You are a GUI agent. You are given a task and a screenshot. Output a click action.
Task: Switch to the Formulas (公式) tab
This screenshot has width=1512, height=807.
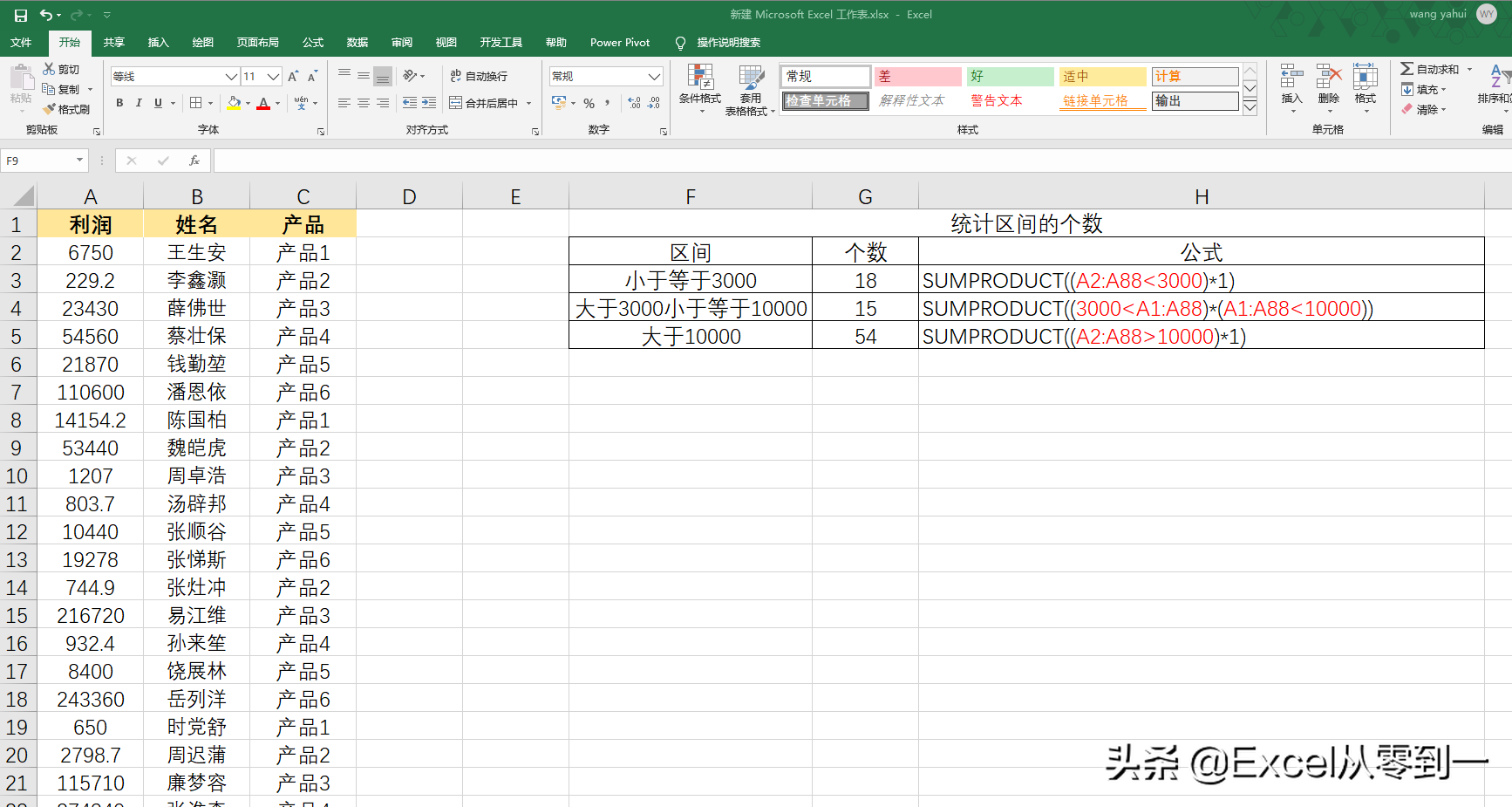(313, 42)
